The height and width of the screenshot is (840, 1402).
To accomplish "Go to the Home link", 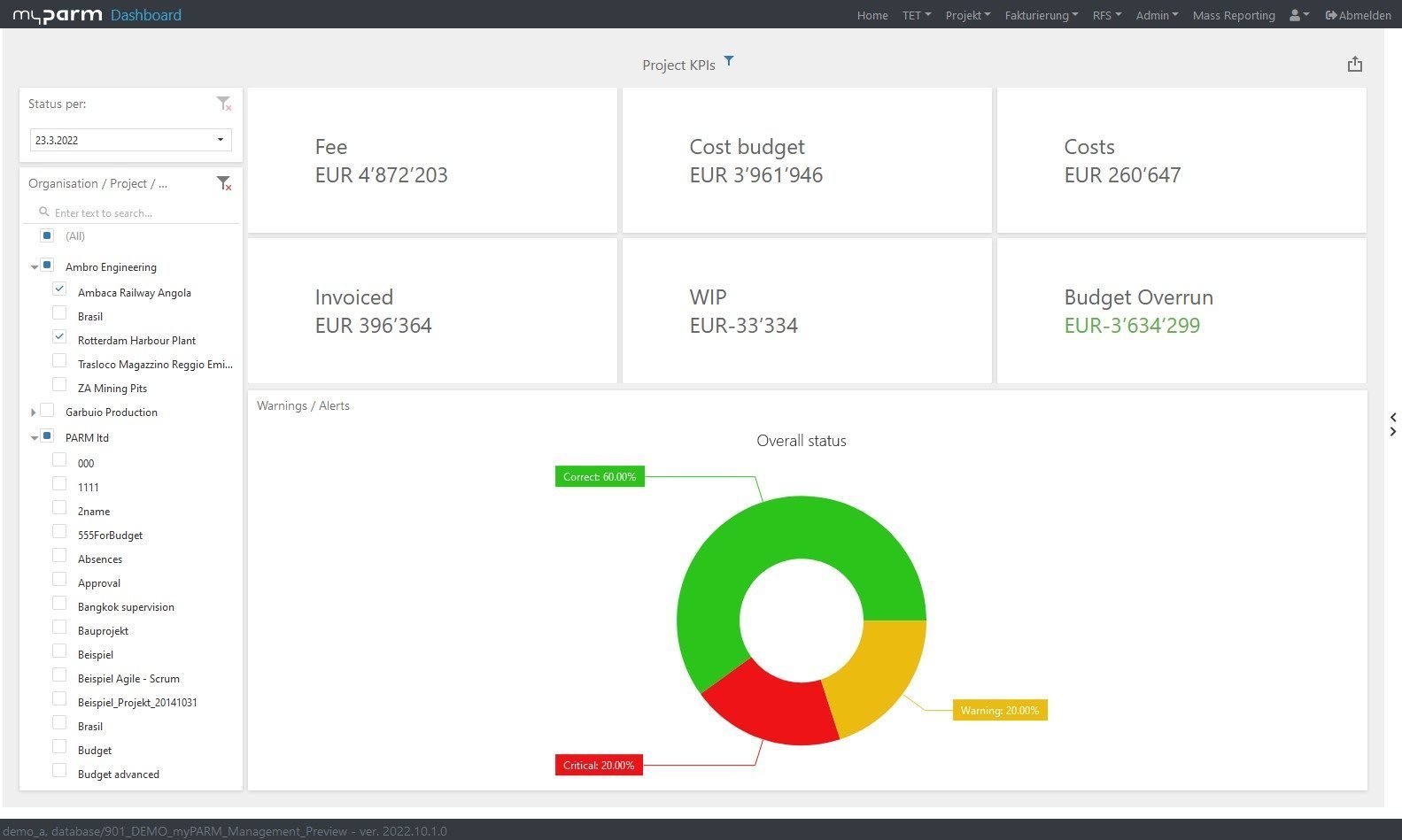I will click(x=871, y=15).
